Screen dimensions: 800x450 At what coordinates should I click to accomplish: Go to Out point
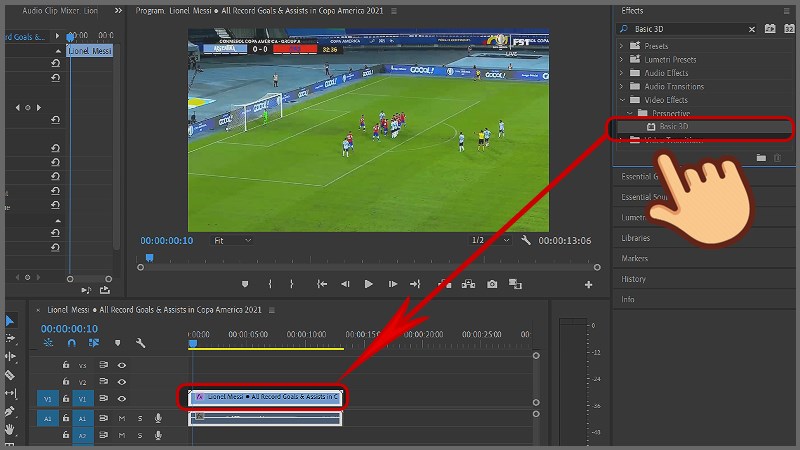point(415,284)
